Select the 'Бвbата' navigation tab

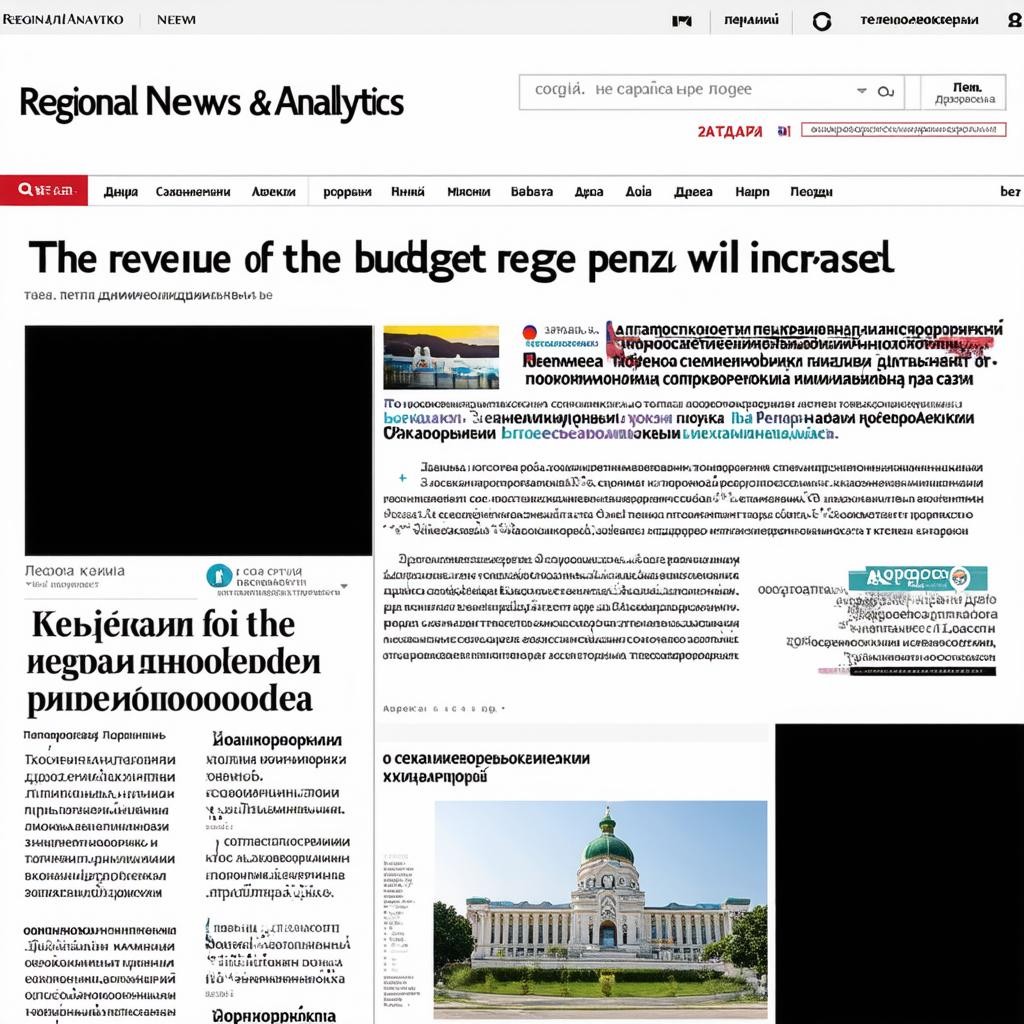point(531,192)
